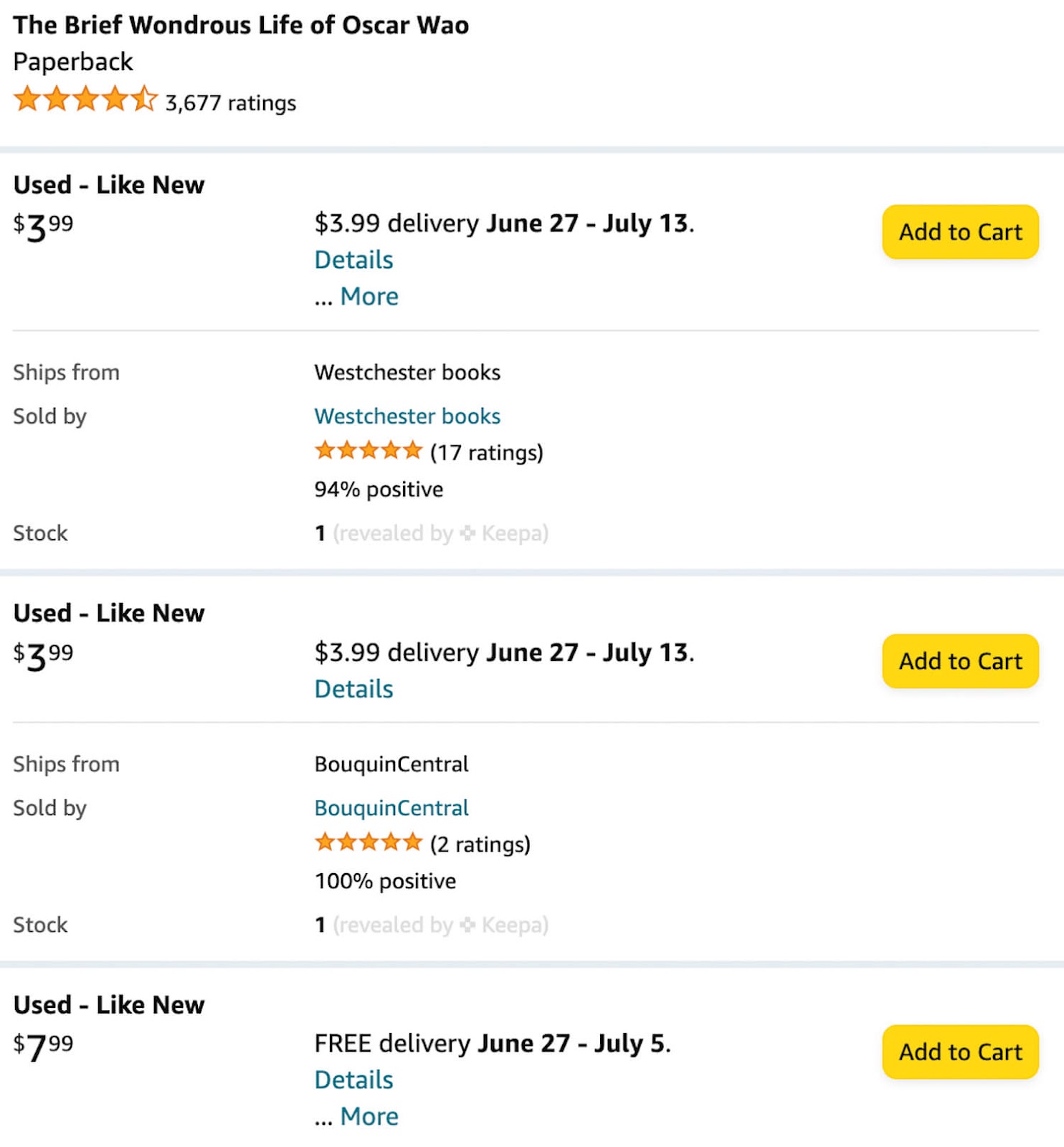Click BouquinCentral seller rating stars
This screenshot has height=1147, width=1064.
369,842
